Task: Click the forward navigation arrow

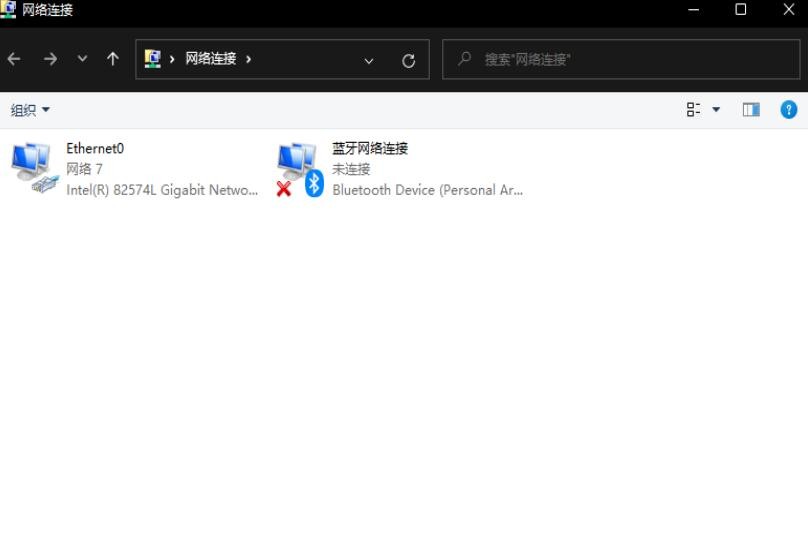Action: coord(50,59)
